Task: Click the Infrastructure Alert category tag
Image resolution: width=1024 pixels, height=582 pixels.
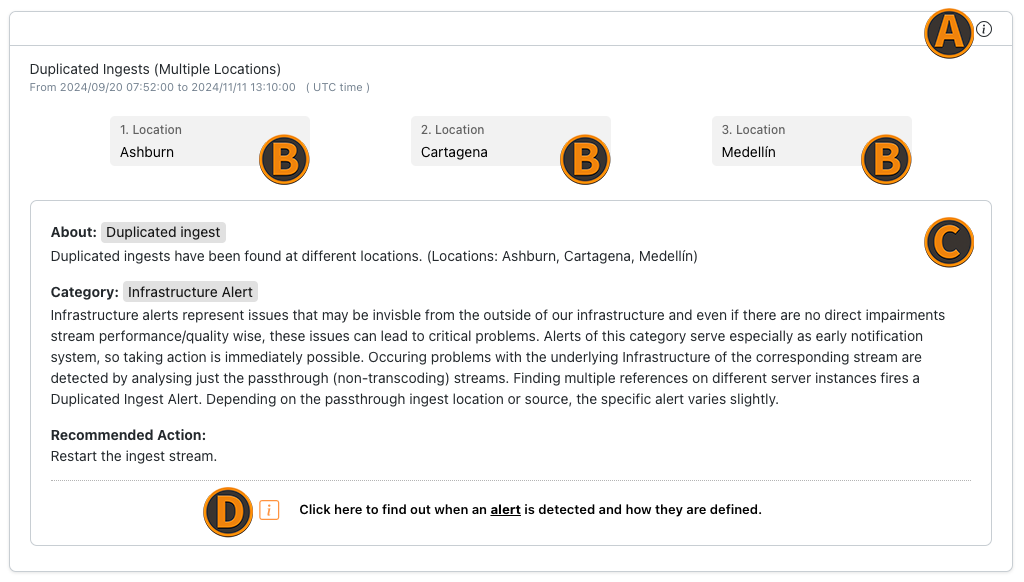Action: pos(190,292)
